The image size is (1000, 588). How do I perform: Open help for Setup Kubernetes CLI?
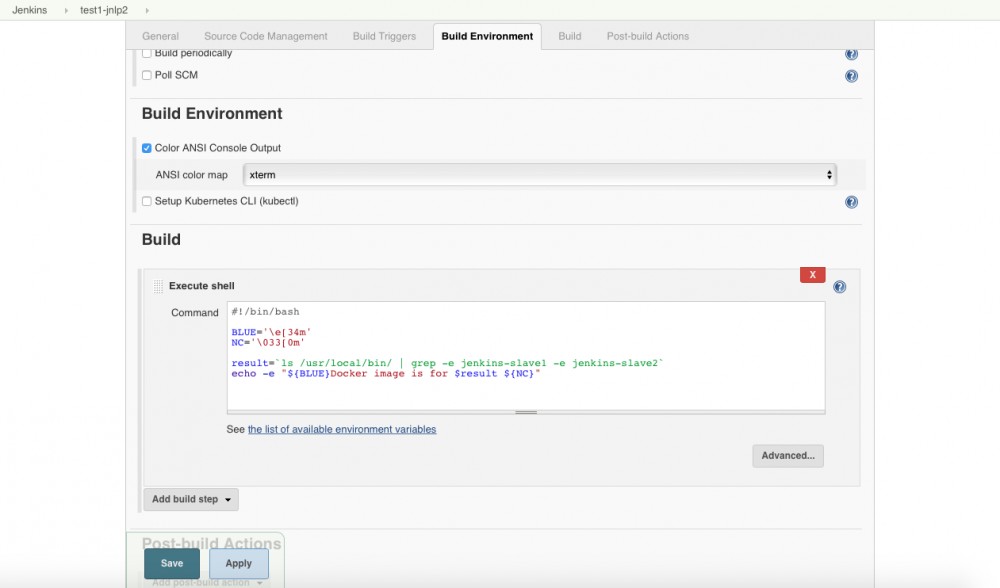851,202
